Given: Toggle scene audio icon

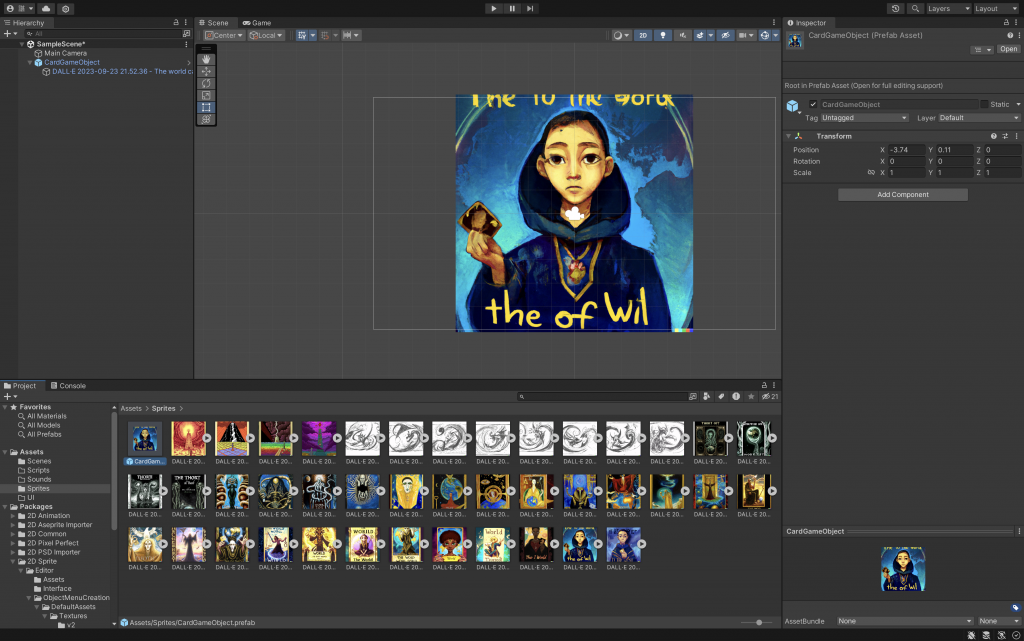Looking at the screenshot, I should [x=682, y=35].
